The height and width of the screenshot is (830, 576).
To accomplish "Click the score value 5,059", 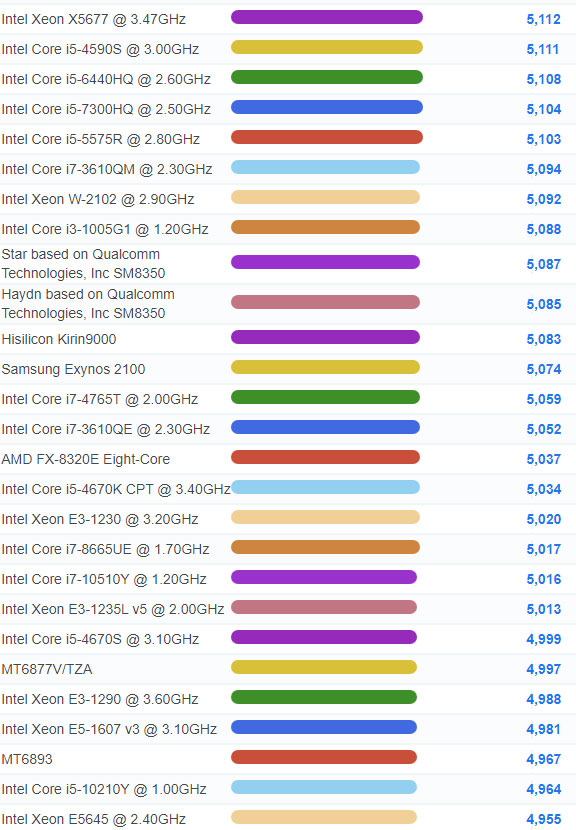I will [543, 399].
